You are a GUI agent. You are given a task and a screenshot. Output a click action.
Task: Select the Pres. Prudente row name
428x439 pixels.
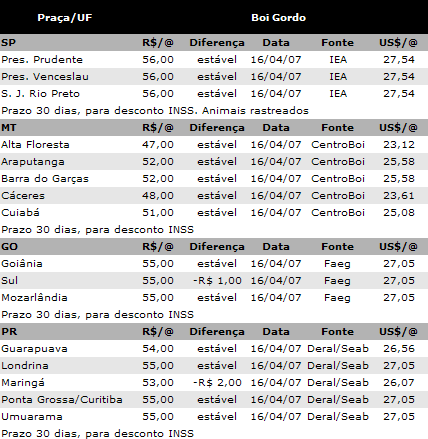(x=42, y=60)
